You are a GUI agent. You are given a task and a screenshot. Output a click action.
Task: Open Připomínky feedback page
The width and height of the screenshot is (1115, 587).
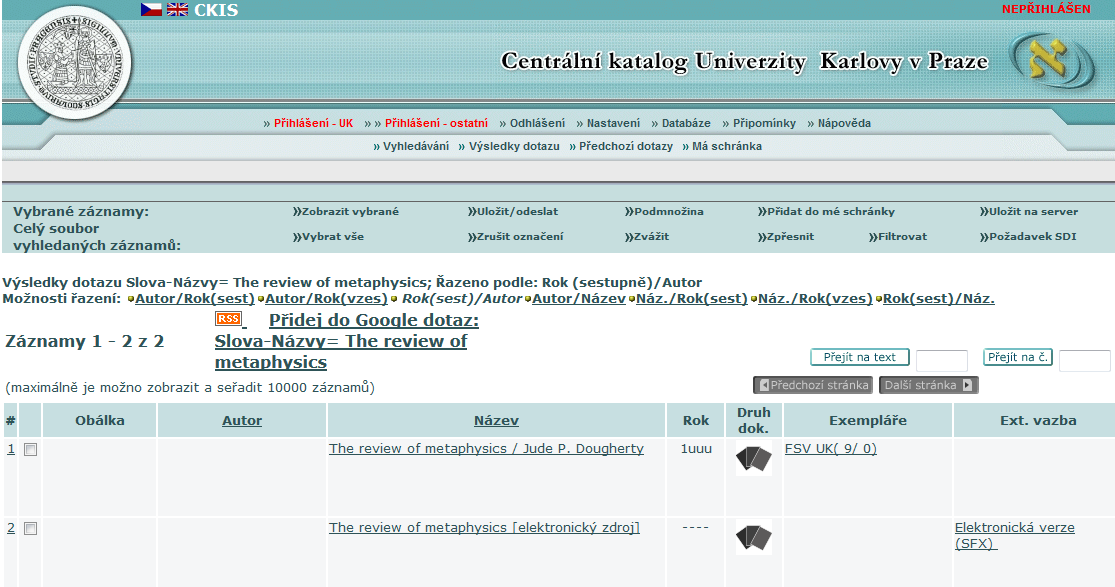click(764, 123)
